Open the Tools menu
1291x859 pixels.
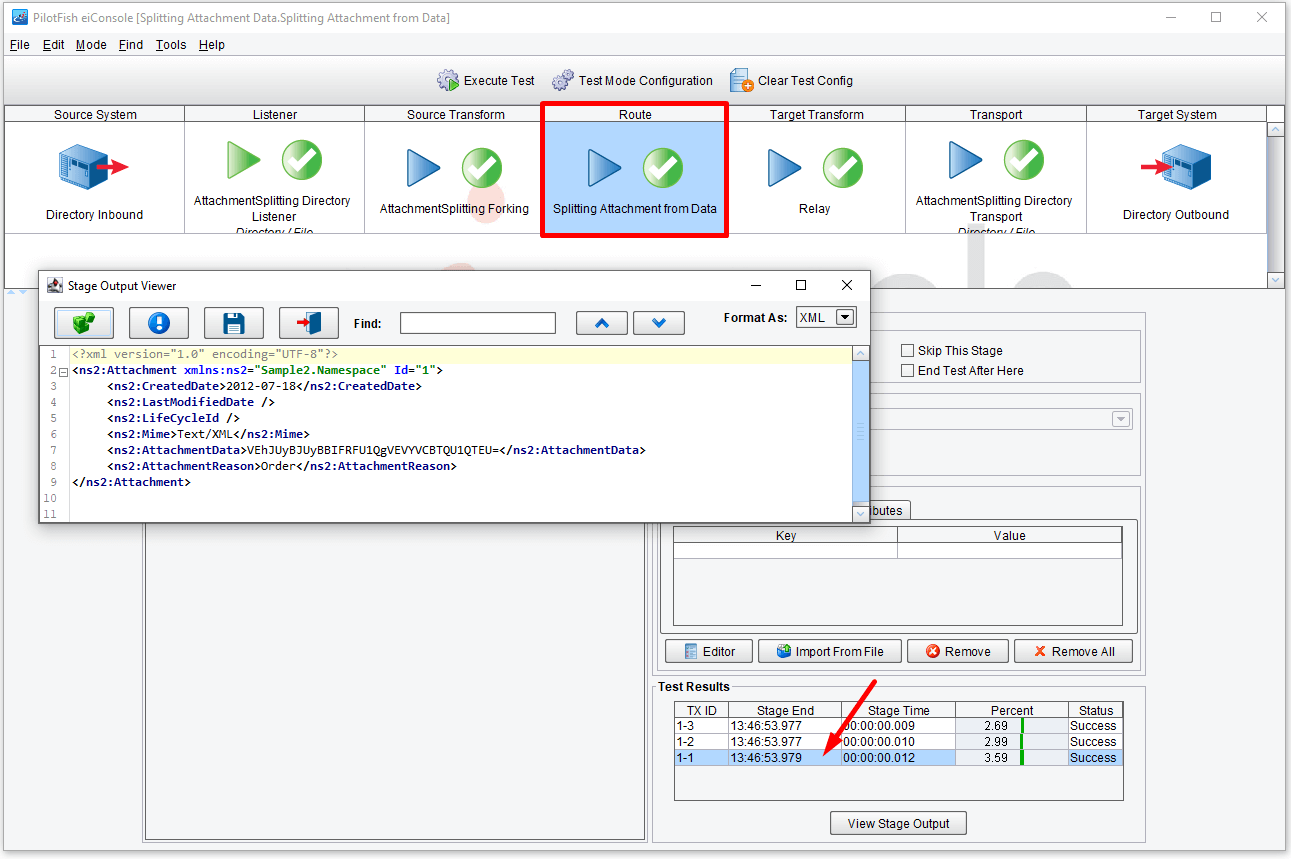[171, 45]
